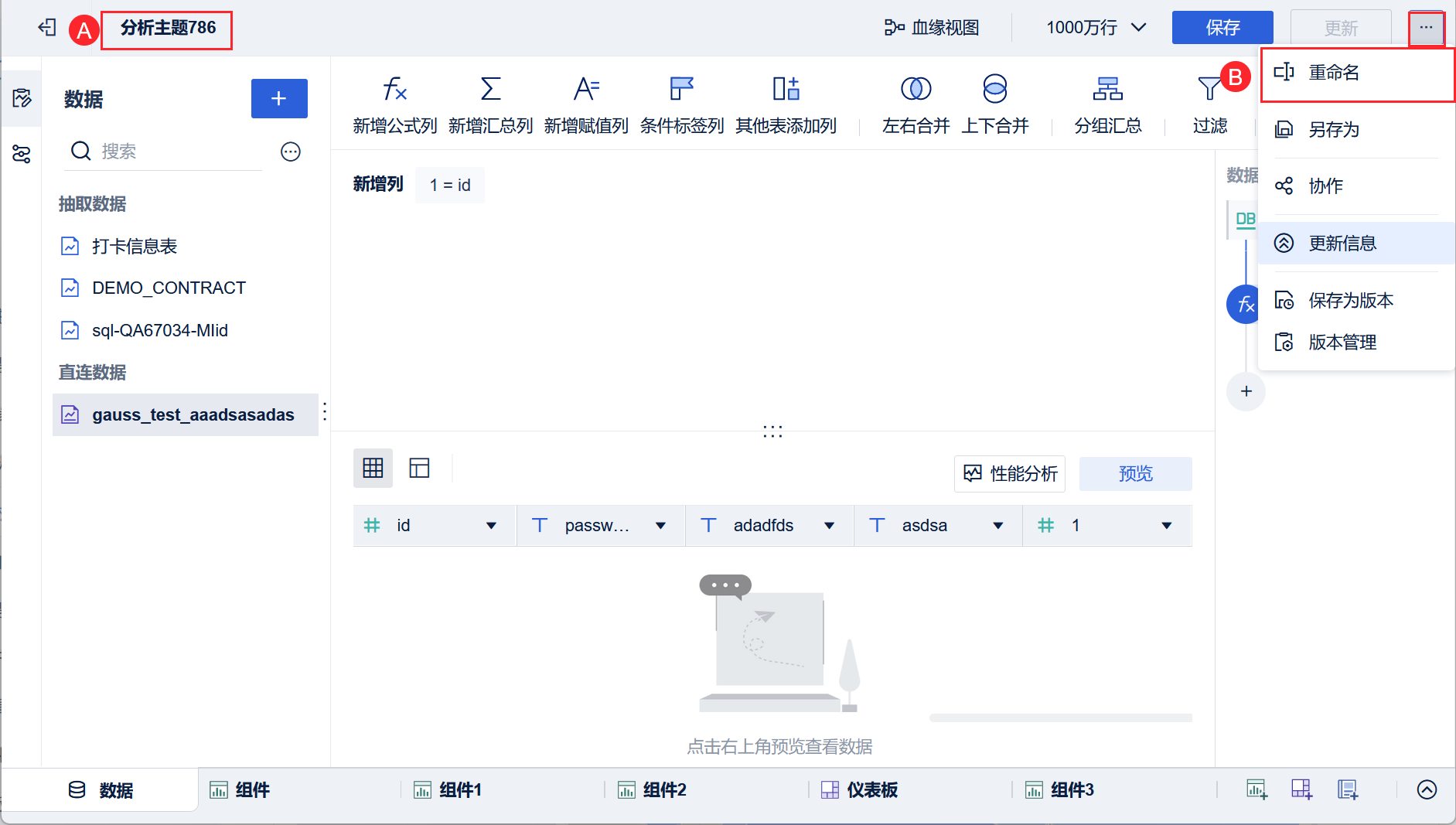1456x825 pixels.
Task: Open the sql-QA67034-MIid table
Action: tap(186, 330)
